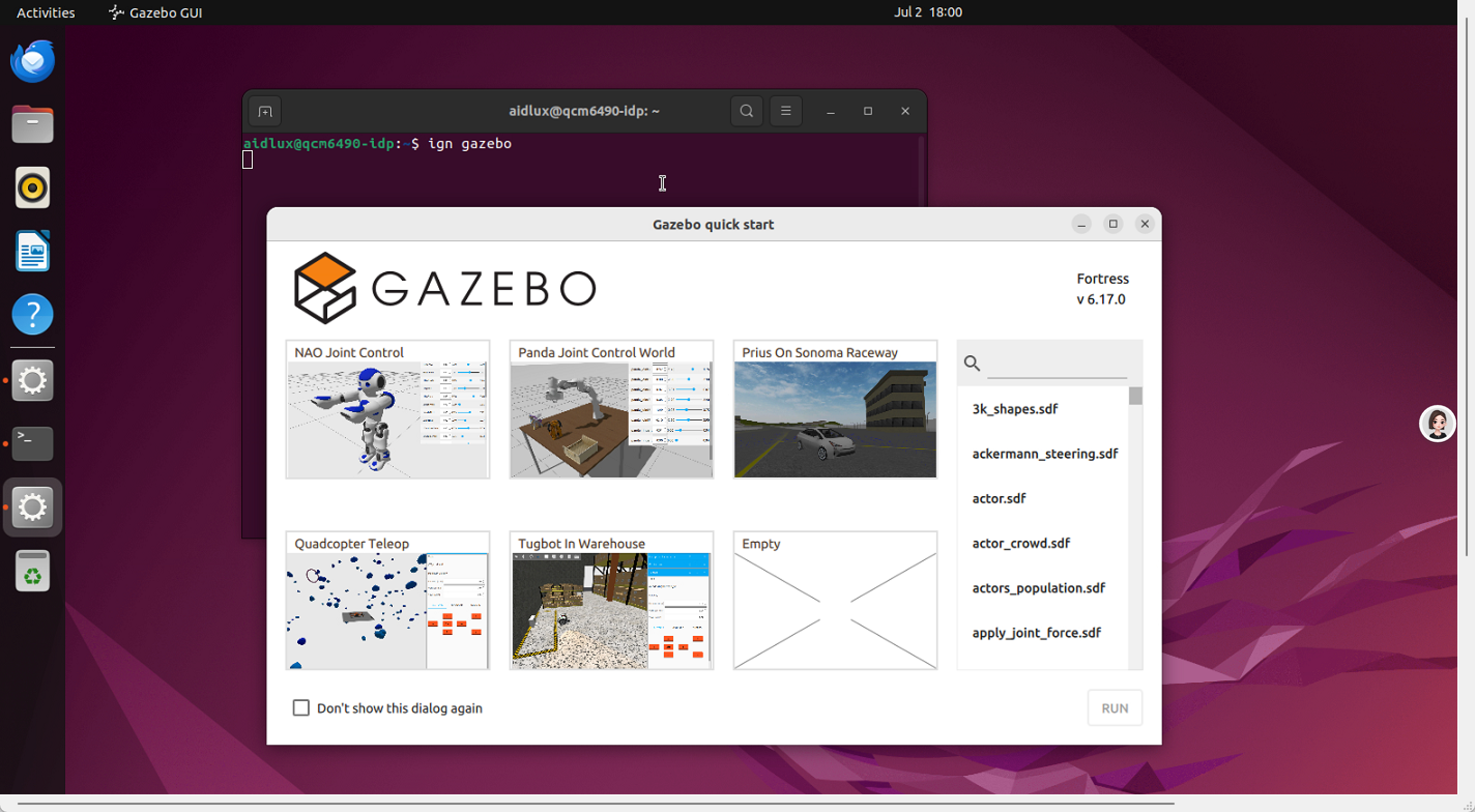Click the search magnifier in Gazebo quick start
The image size is (1475, 812).
[x=972, y=363]
